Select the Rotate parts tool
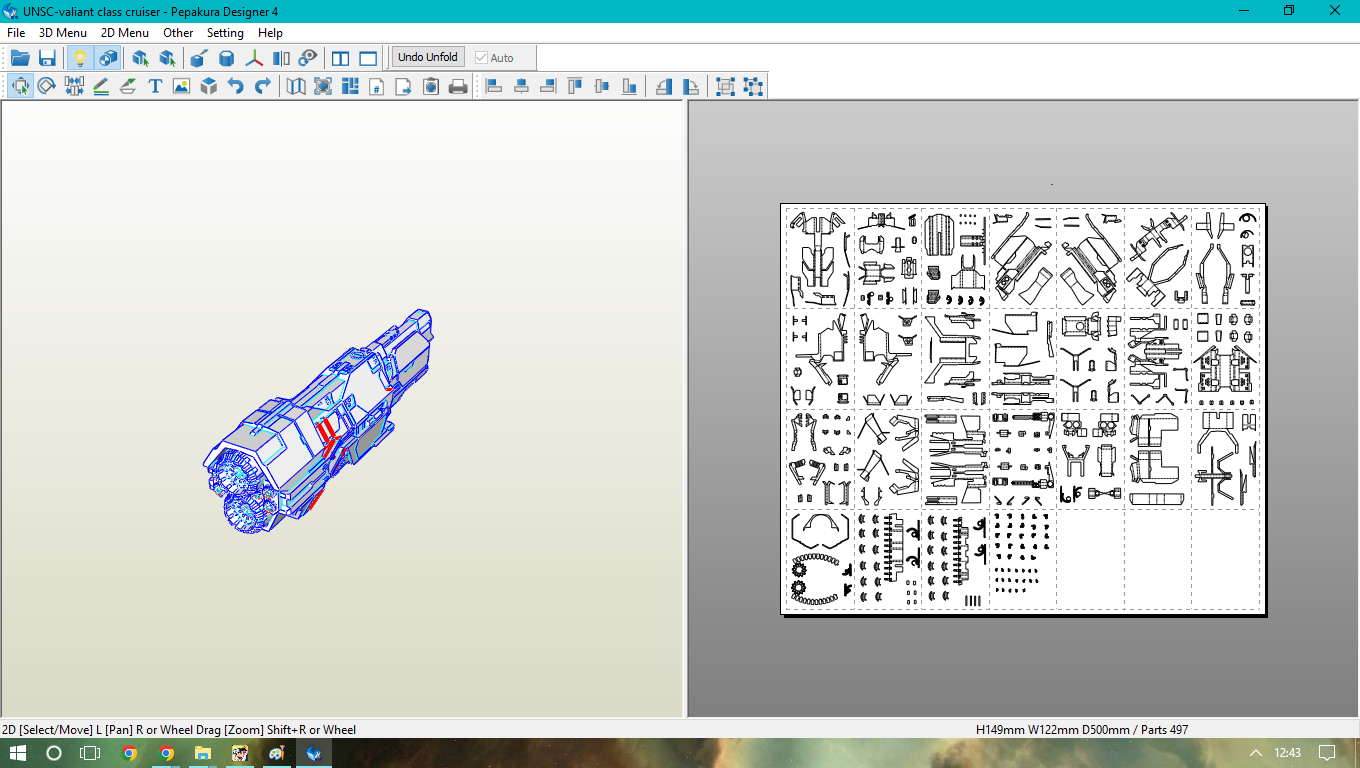The image size is (1360, 768). point(47,86)
